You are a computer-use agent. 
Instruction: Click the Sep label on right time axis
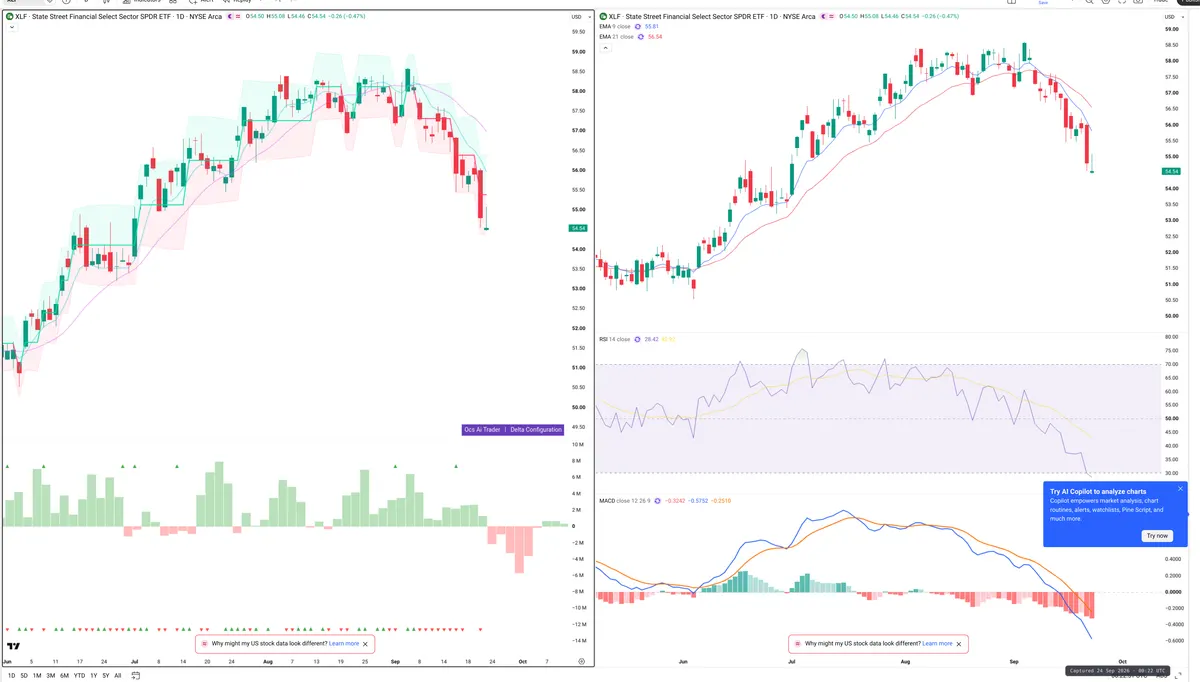pyautogui.click(x=1015, y=661)
